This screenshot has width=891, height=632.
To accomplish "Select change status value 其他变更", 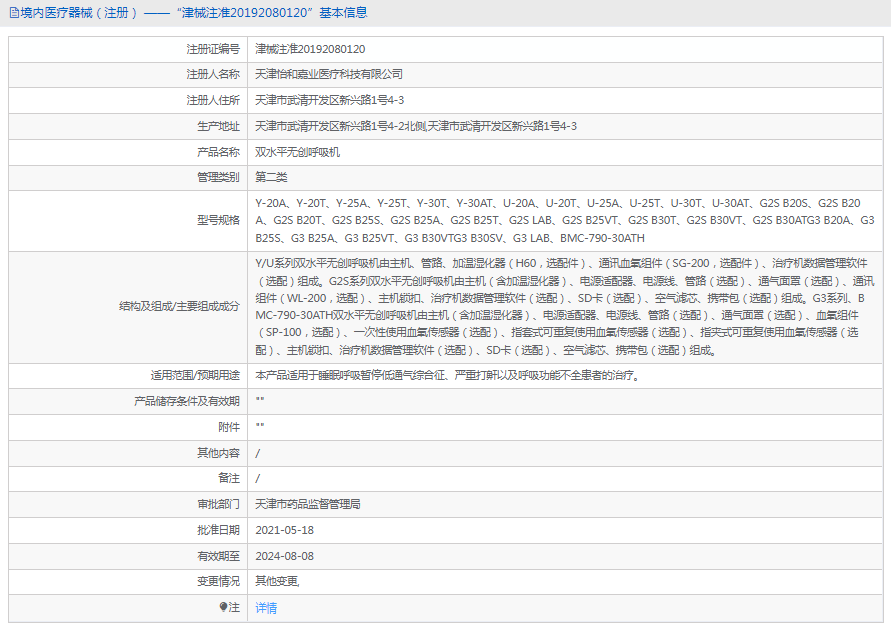I will [276, 581].
